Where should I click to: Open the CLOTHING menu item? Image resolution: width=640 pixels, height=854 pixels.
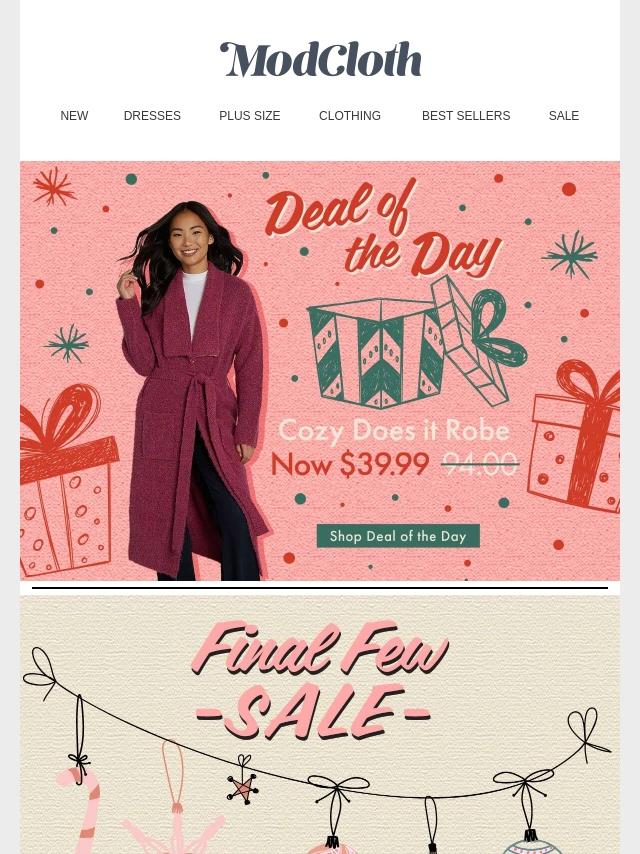(350, 116)
